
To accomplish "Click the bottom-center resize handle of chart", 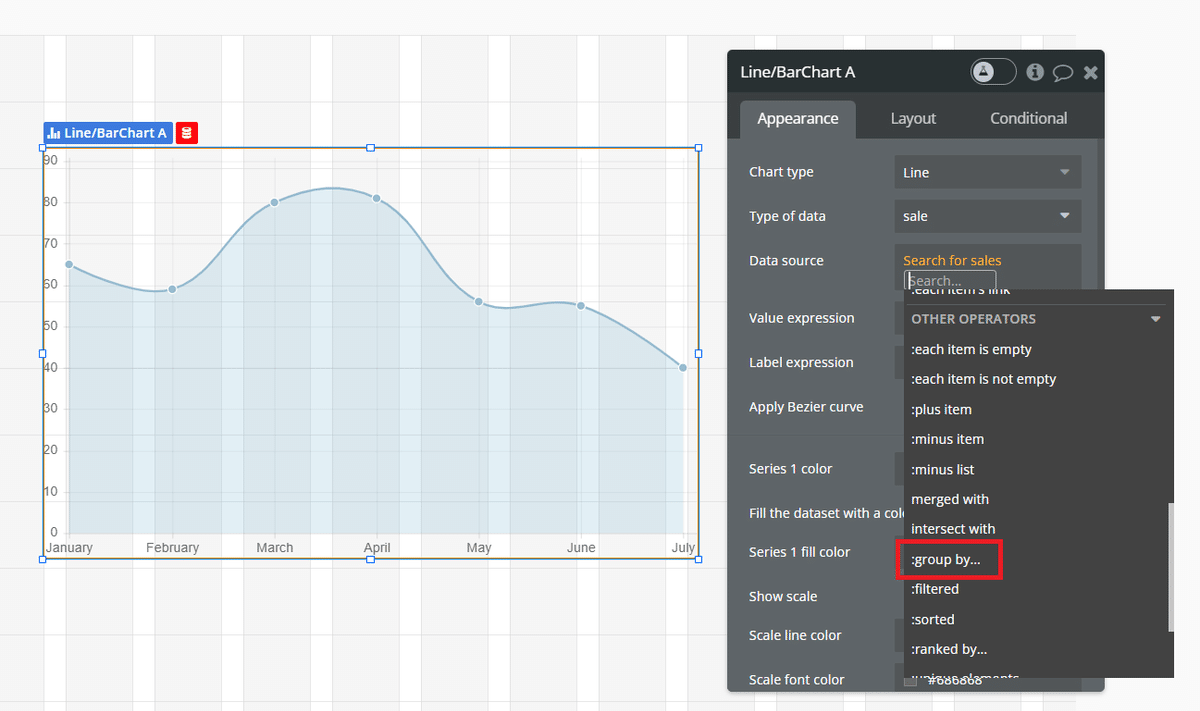I will point(370,559).
